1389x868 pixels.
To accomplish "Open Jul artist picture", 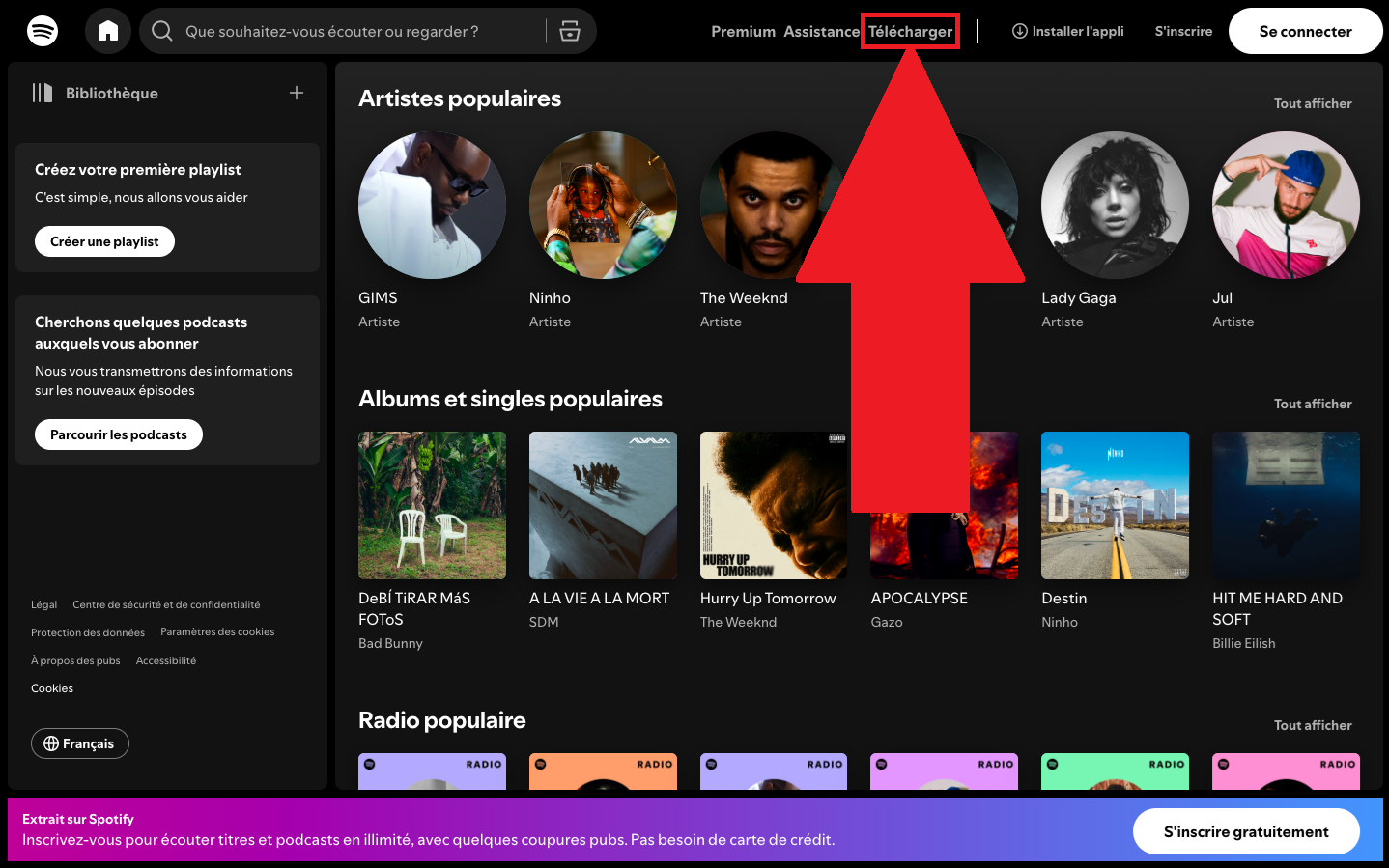I will coord(1286,205).
